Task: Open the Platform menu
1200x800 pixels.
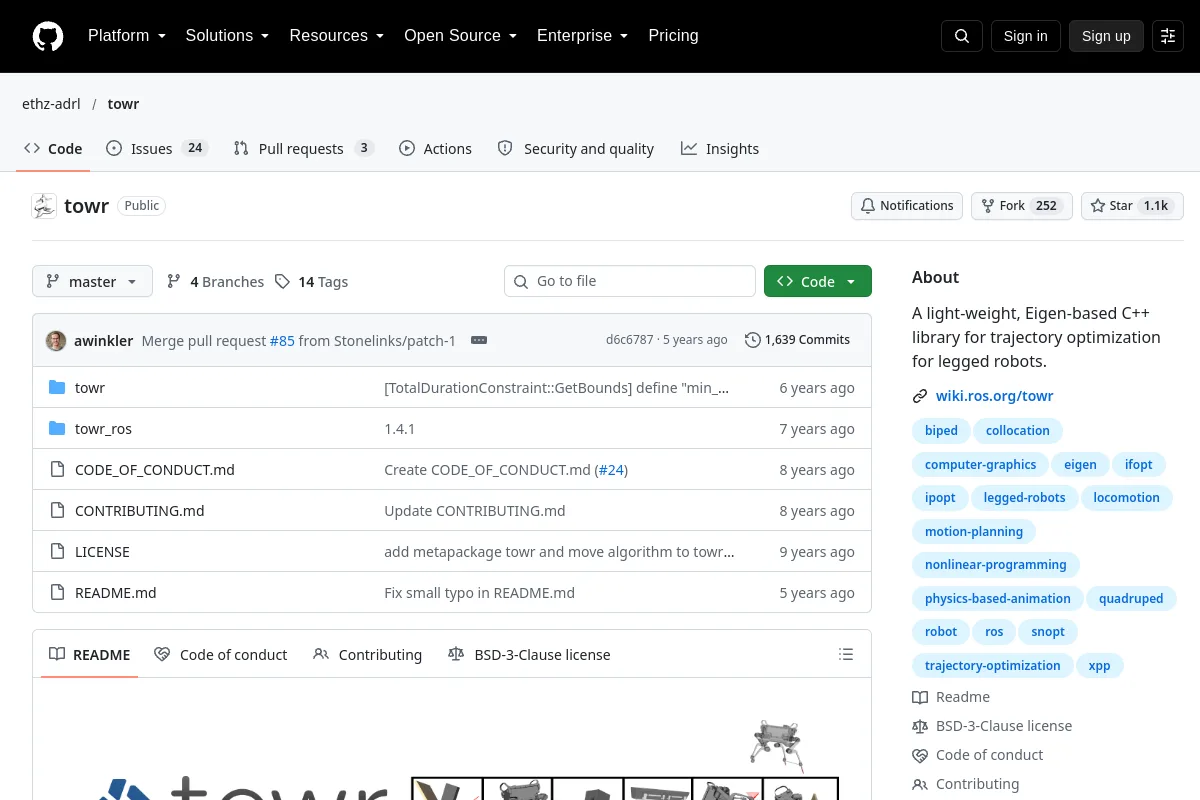Action: (127, 36)
